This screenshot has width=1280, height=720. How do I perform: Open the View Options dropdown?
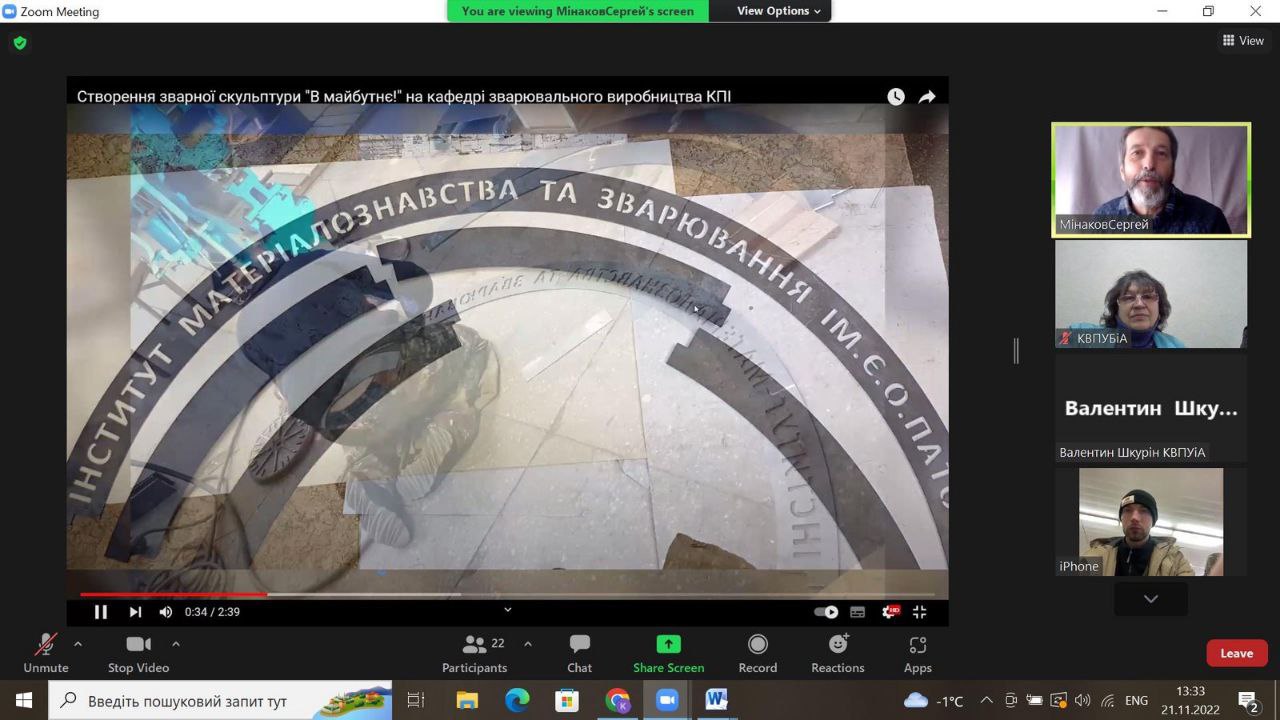click(x=779, y=11)
